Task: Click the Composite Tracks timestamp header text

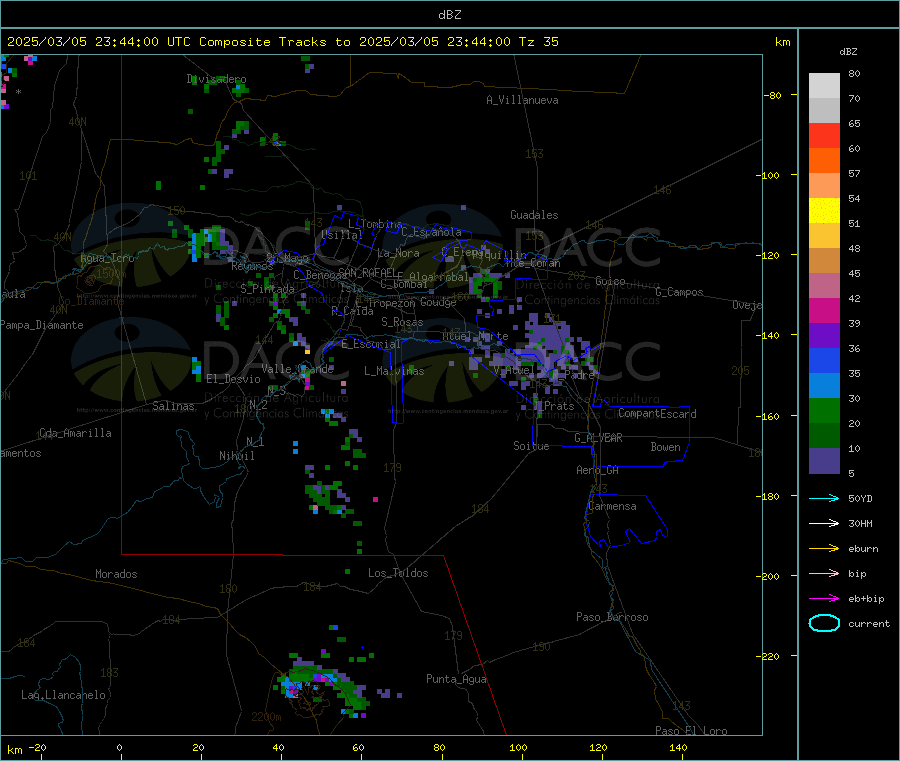Action: pos(283,42)
